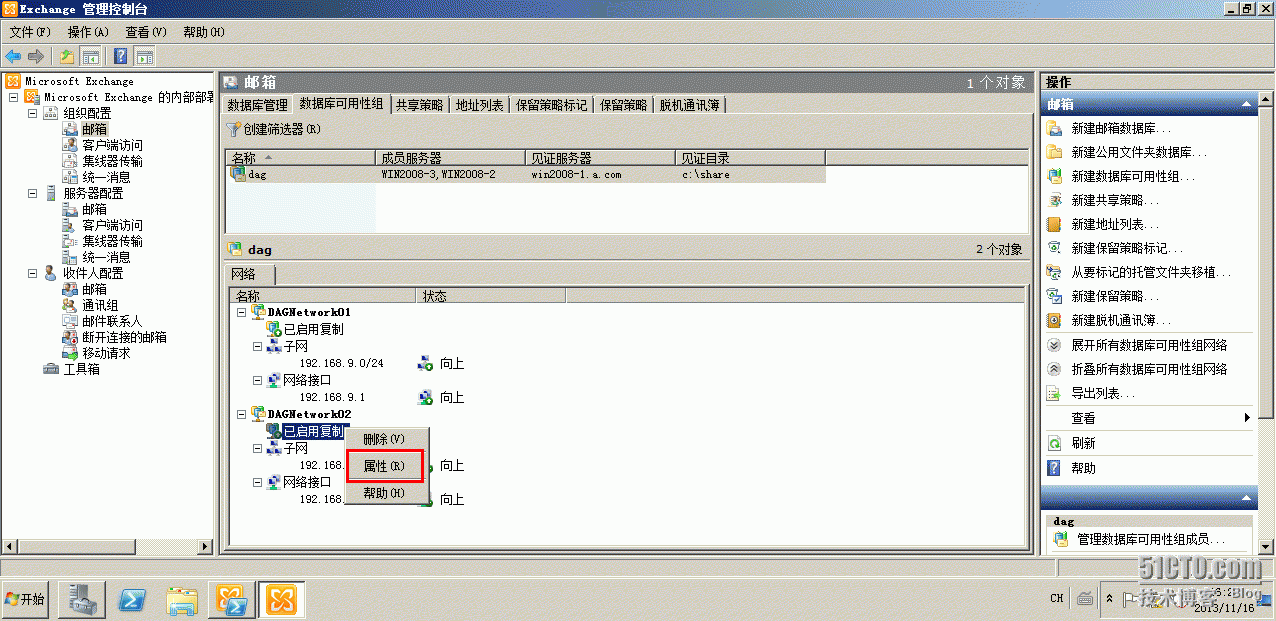Viewport: 1276px width, 621px height.
Task: Click 展开所有数据库可用性组网络 action
Action: coord(1149,345)
